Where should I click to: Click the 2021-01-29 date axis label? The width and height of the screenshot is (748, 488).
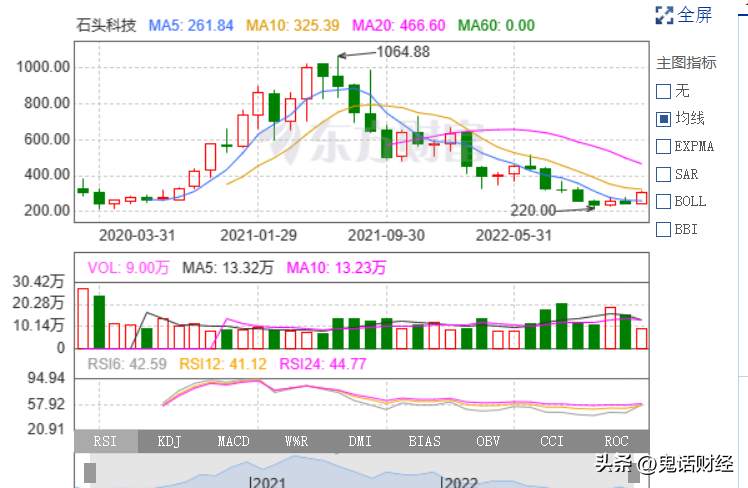(x=259, y=236)
